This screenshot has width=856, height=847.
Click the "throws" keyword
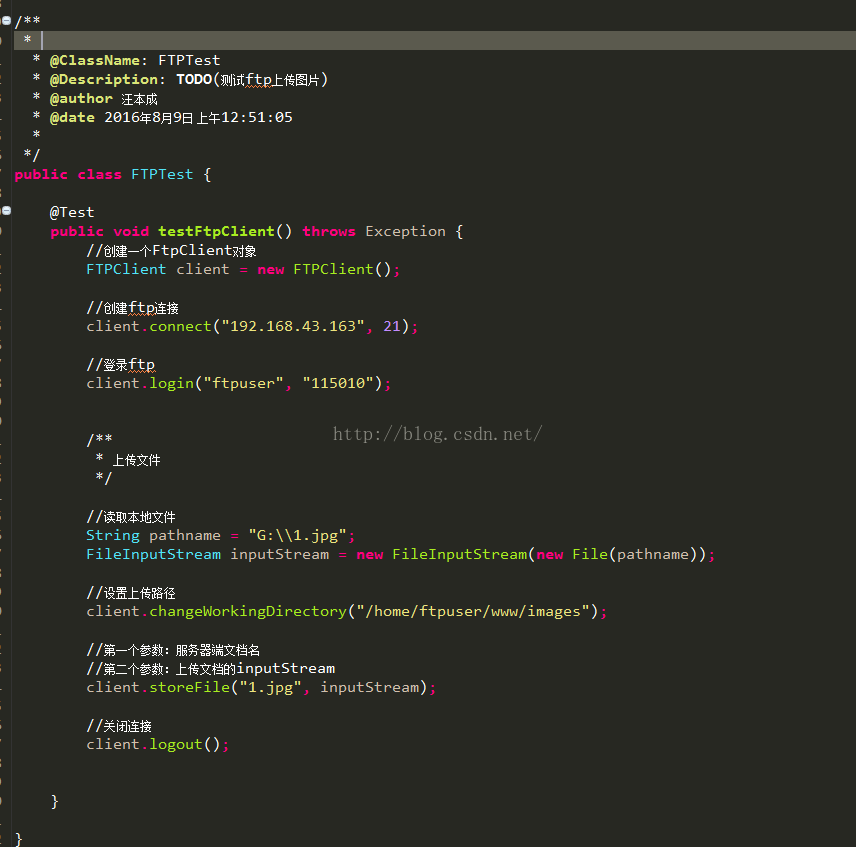329,231
